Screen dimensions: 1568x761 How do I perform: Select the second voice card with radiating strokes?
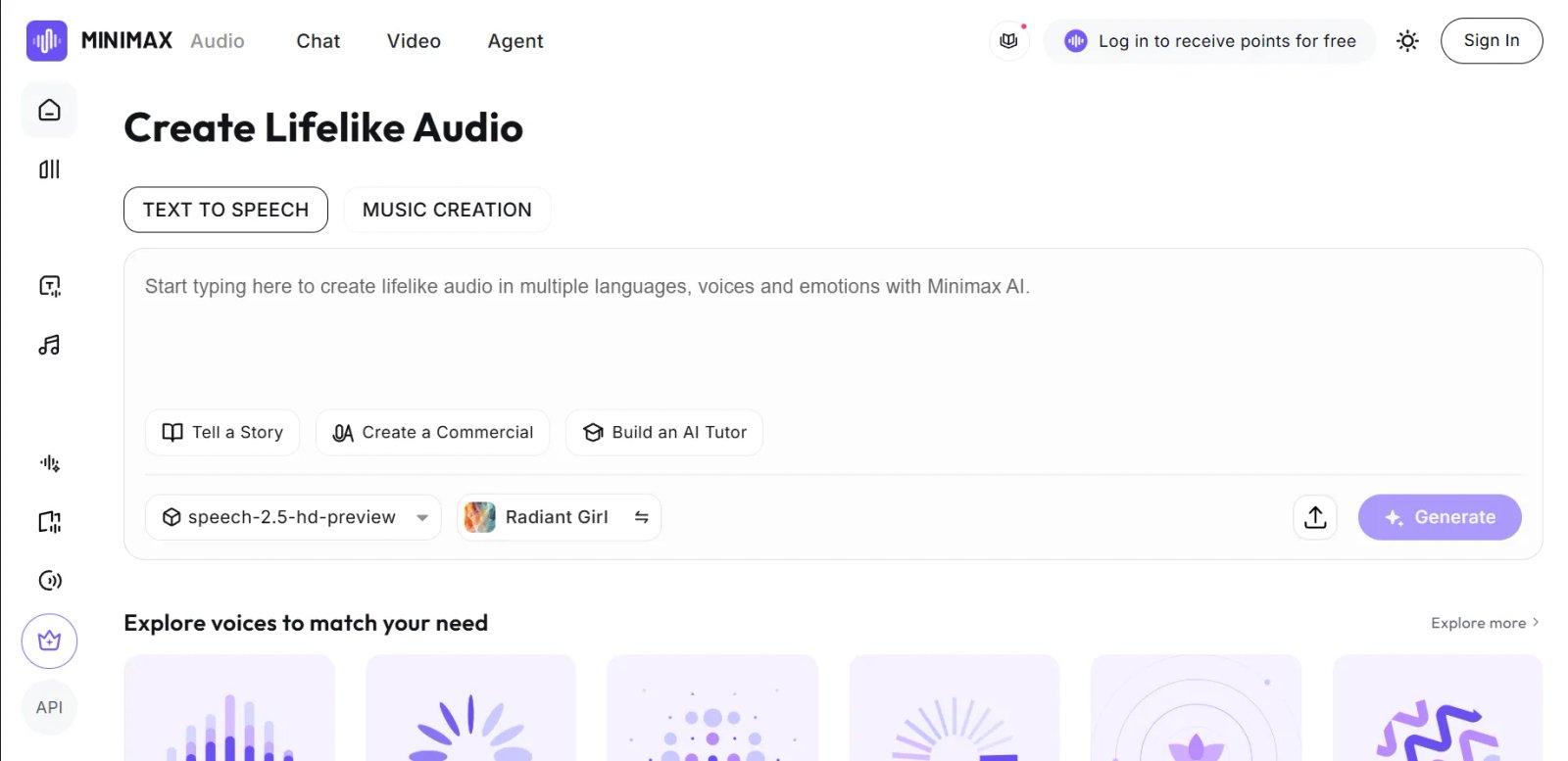[x=470, y=708]
